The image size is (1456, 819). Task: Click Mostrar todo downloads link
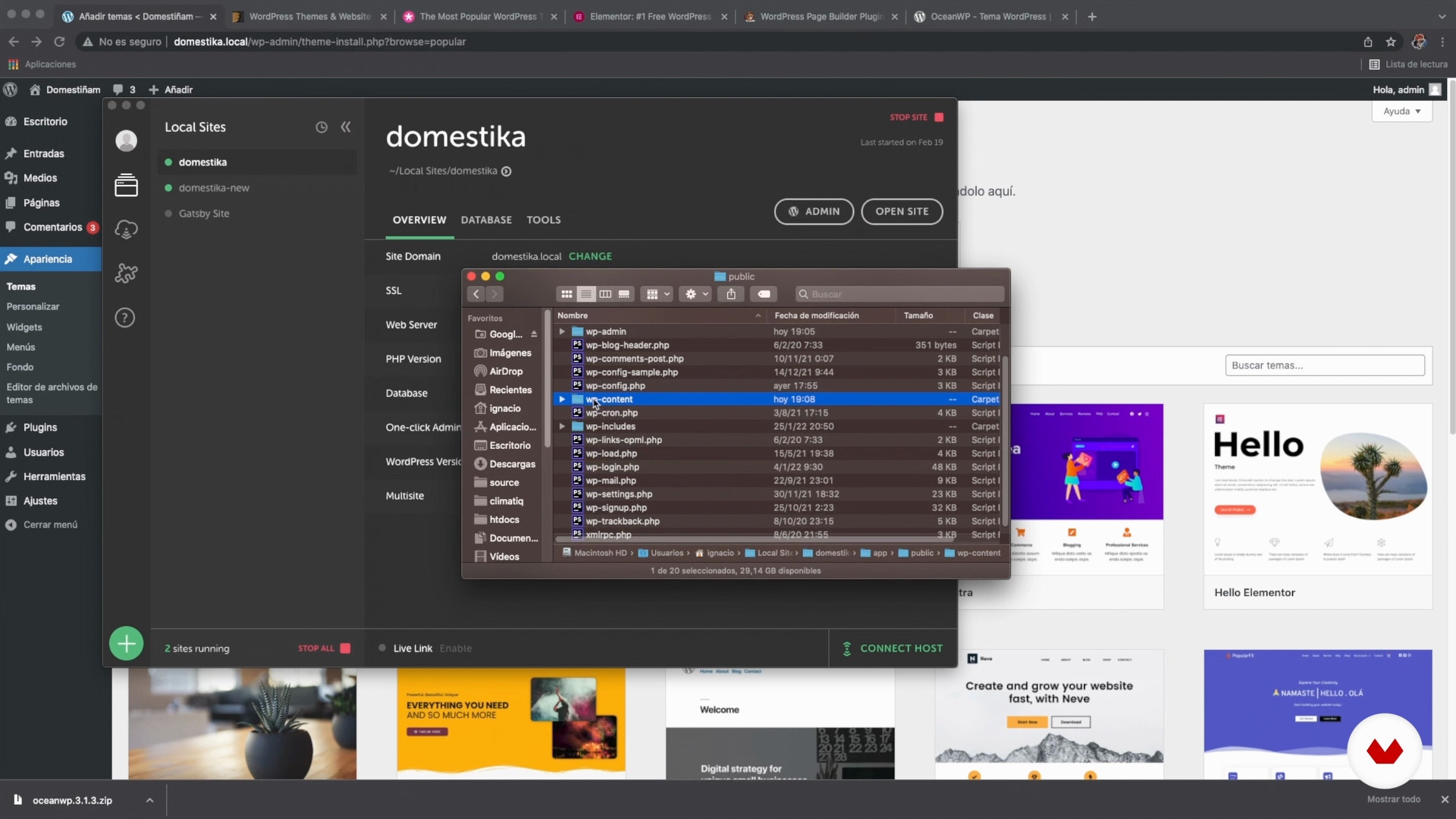pyautogui.click(x=1393, y=799)
